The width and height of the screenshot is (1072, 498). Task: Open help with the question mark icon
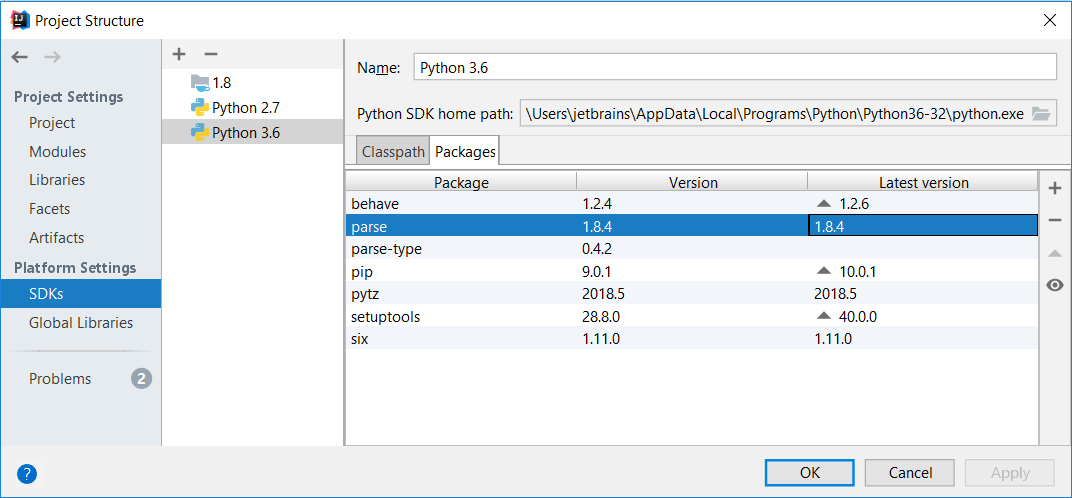27,473
